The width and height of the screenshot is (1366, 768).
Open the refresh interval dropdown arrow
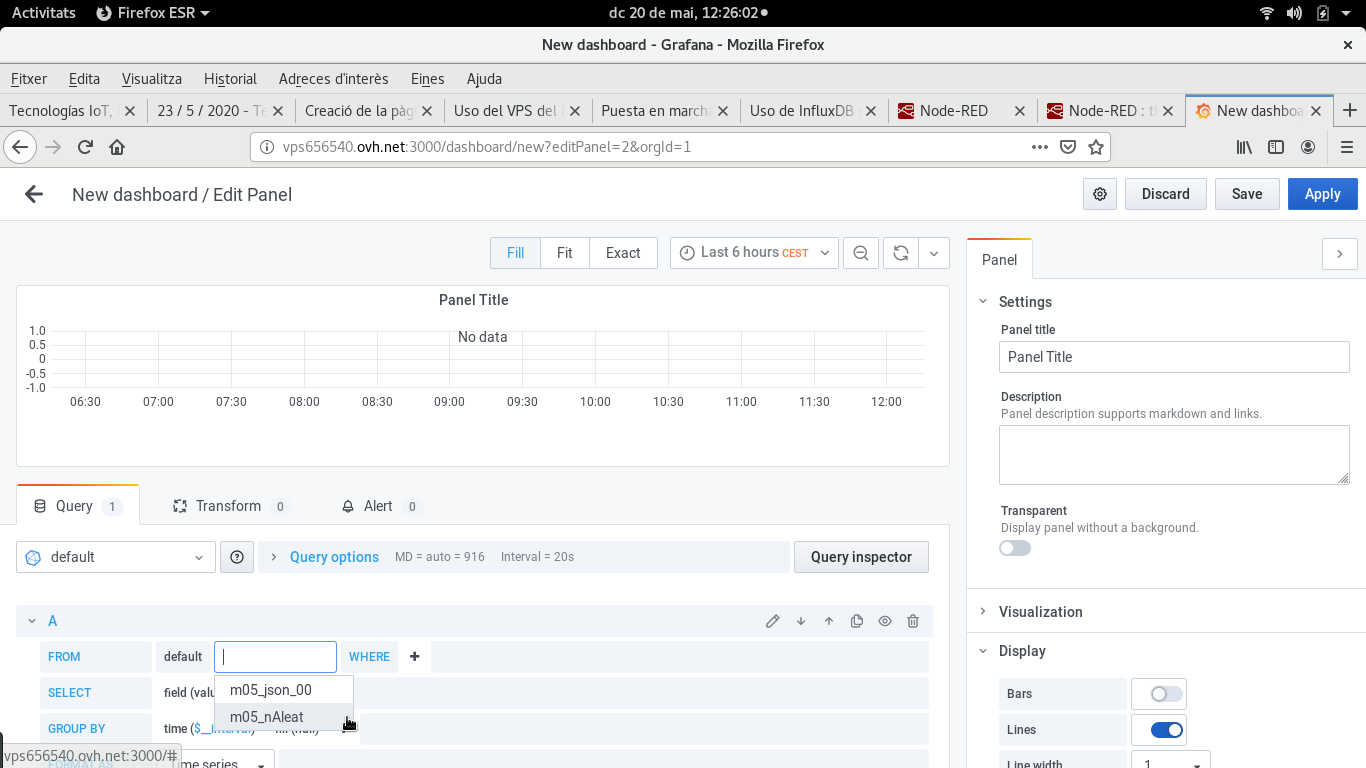click(934, 253)
